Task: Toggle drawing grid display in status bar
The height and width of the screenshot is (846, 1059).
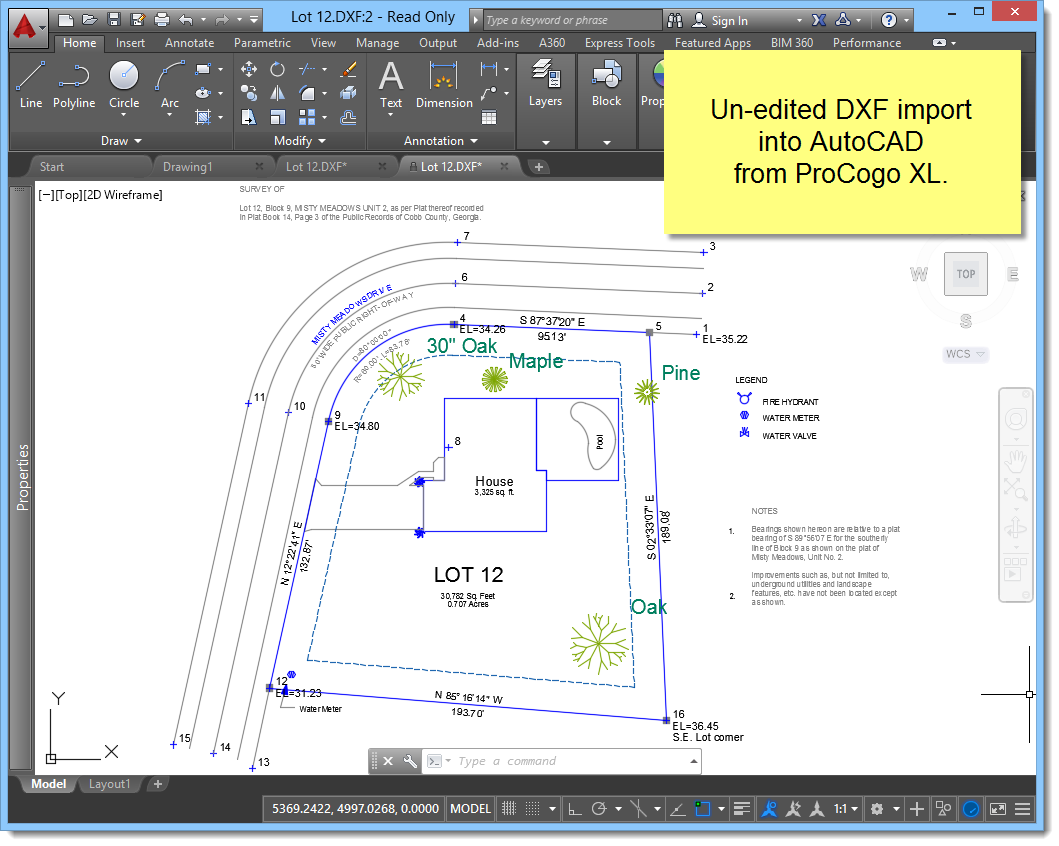Action: point(509,809)
